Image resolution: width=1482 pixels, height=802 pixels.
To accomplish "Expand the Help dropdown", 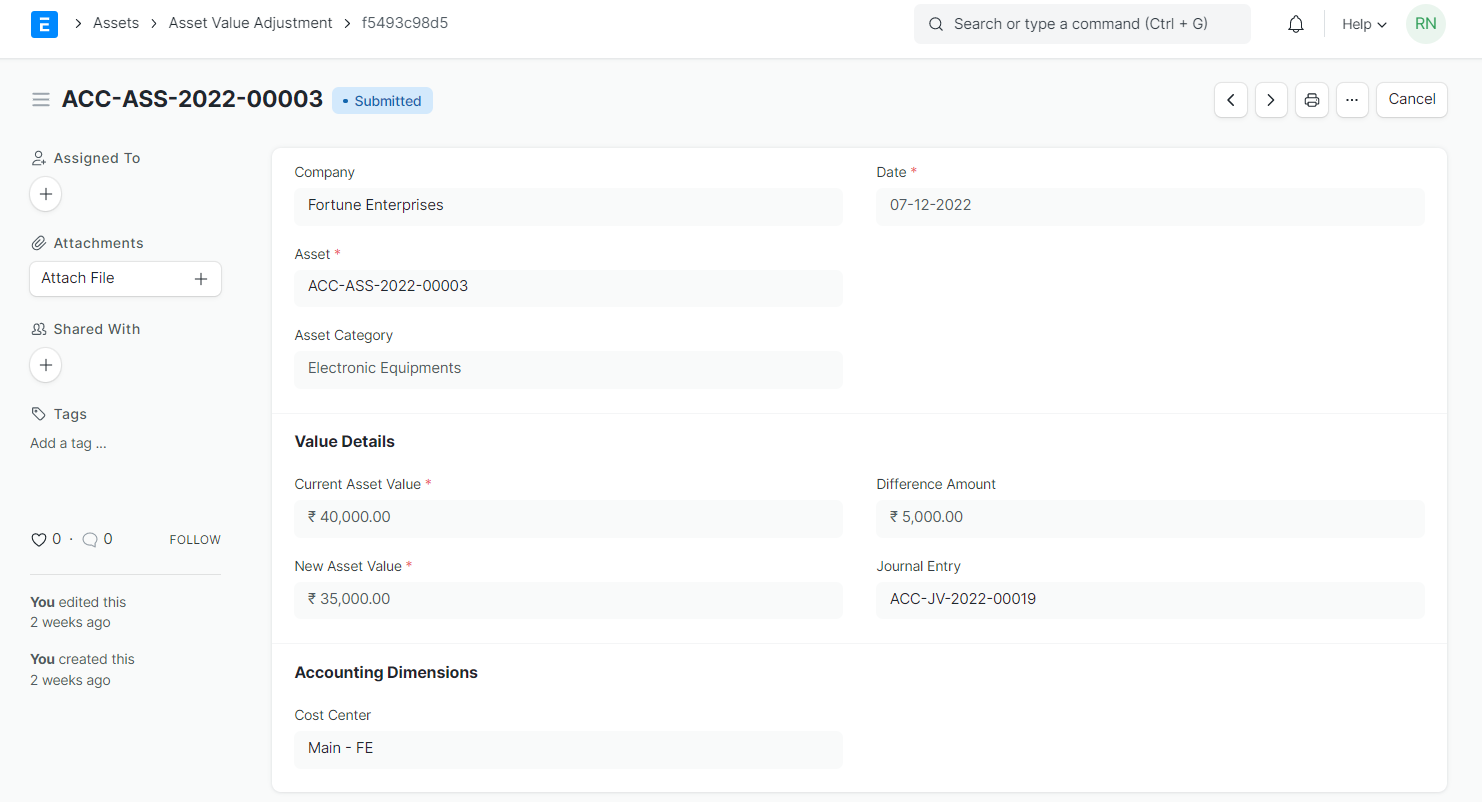I will click(1364, 24).
